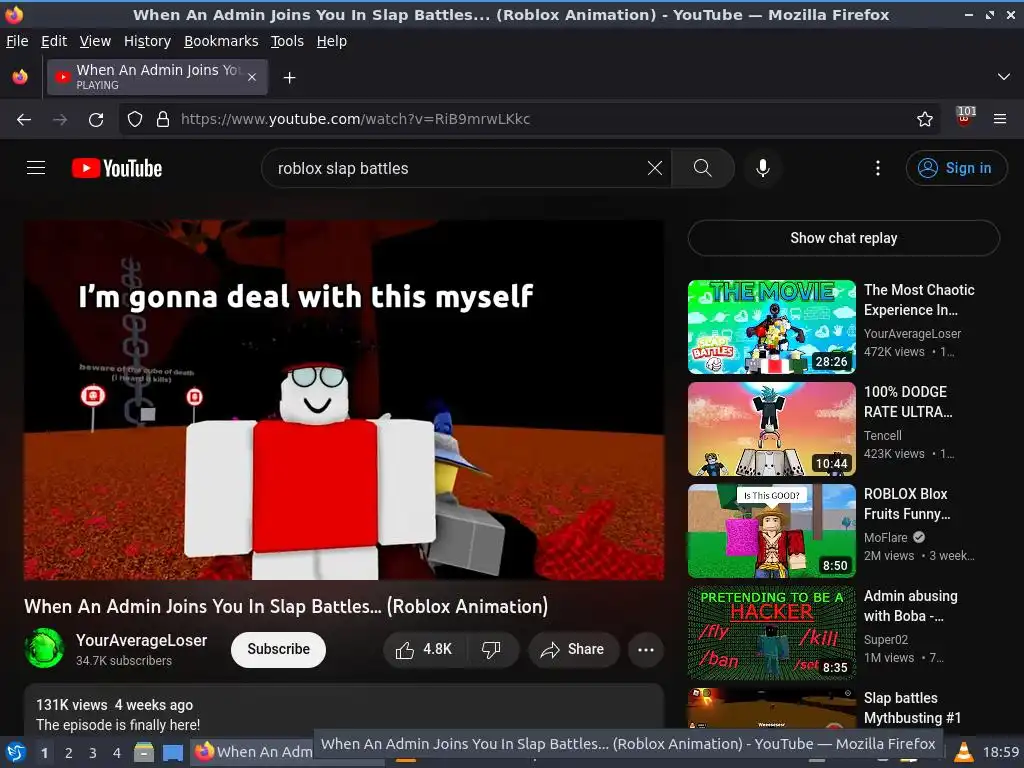This screenshot has width=1024, height=768.
Task: Click the Tencell channel name
Action: tap(882, 436)
